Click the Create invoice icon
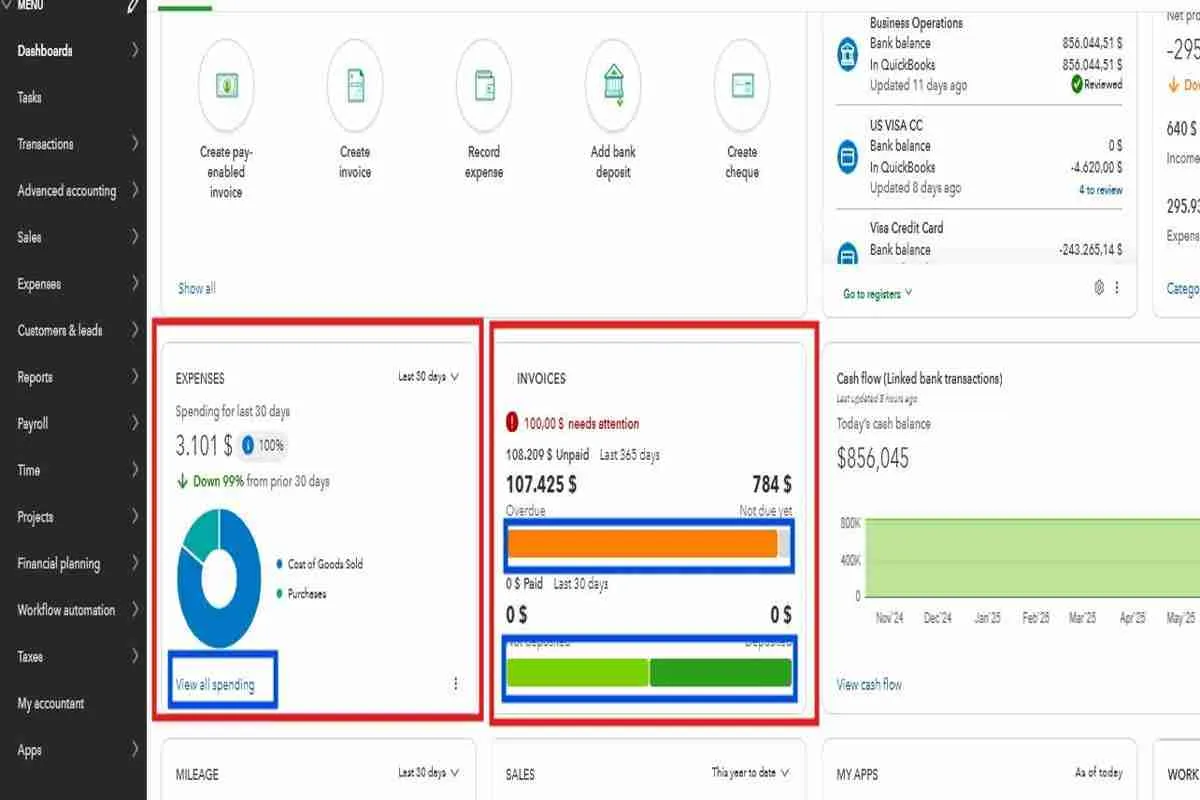This screenshot has width=1200, height=800. (x=354, y=85)
